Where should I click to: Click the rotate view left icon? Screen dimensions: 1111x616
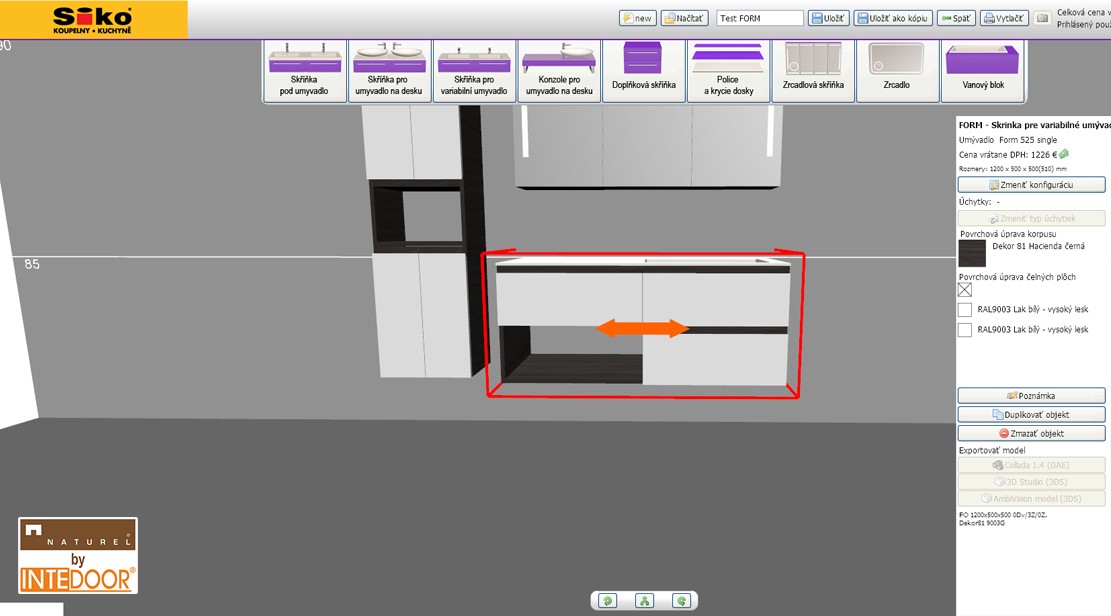point(608,601)
